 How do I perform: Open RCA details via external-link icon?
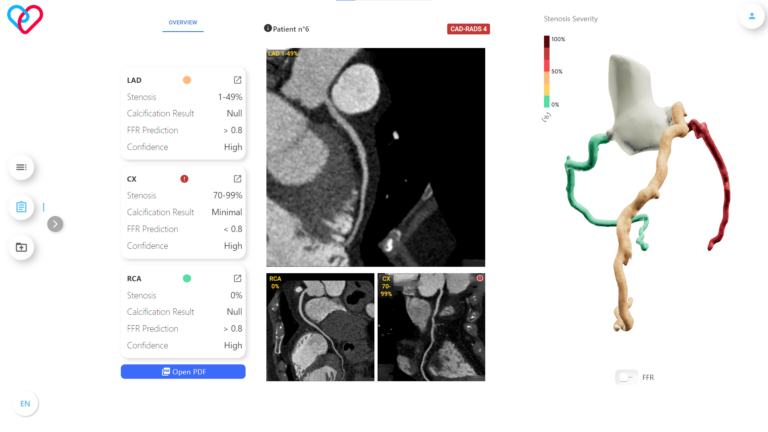tap(238, 278)
